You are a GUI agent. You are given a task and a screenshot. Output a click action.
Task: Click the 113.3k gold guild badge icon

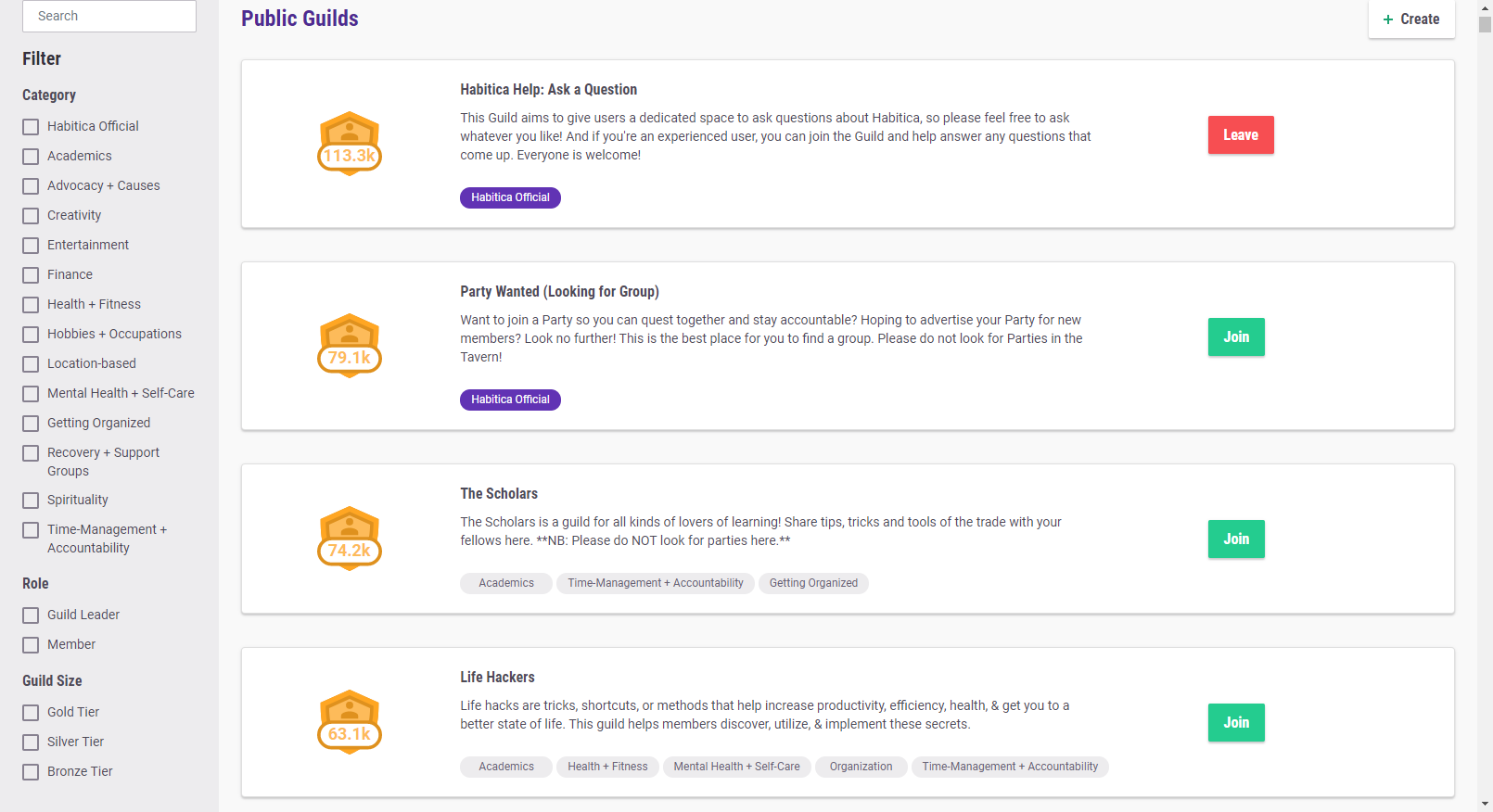click(350, 144)
